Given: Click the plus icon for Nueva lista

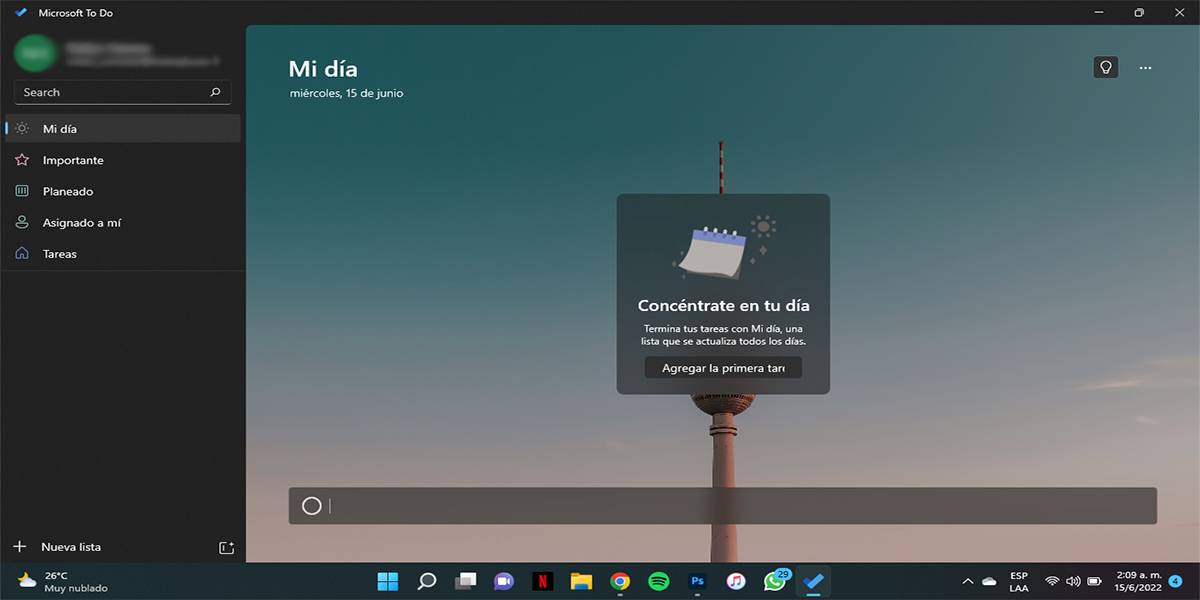Looking at the screenshot, I should coord(19,547).
